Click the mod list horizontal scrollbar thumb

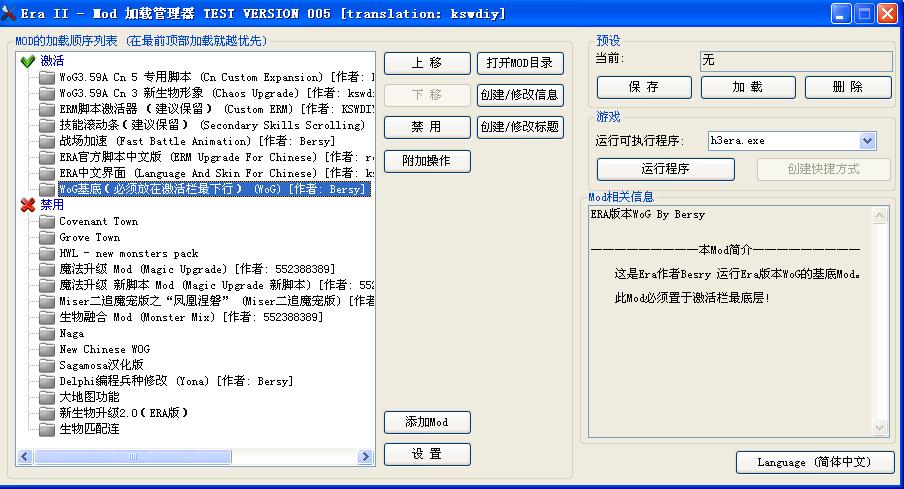[x=133, y=457]
